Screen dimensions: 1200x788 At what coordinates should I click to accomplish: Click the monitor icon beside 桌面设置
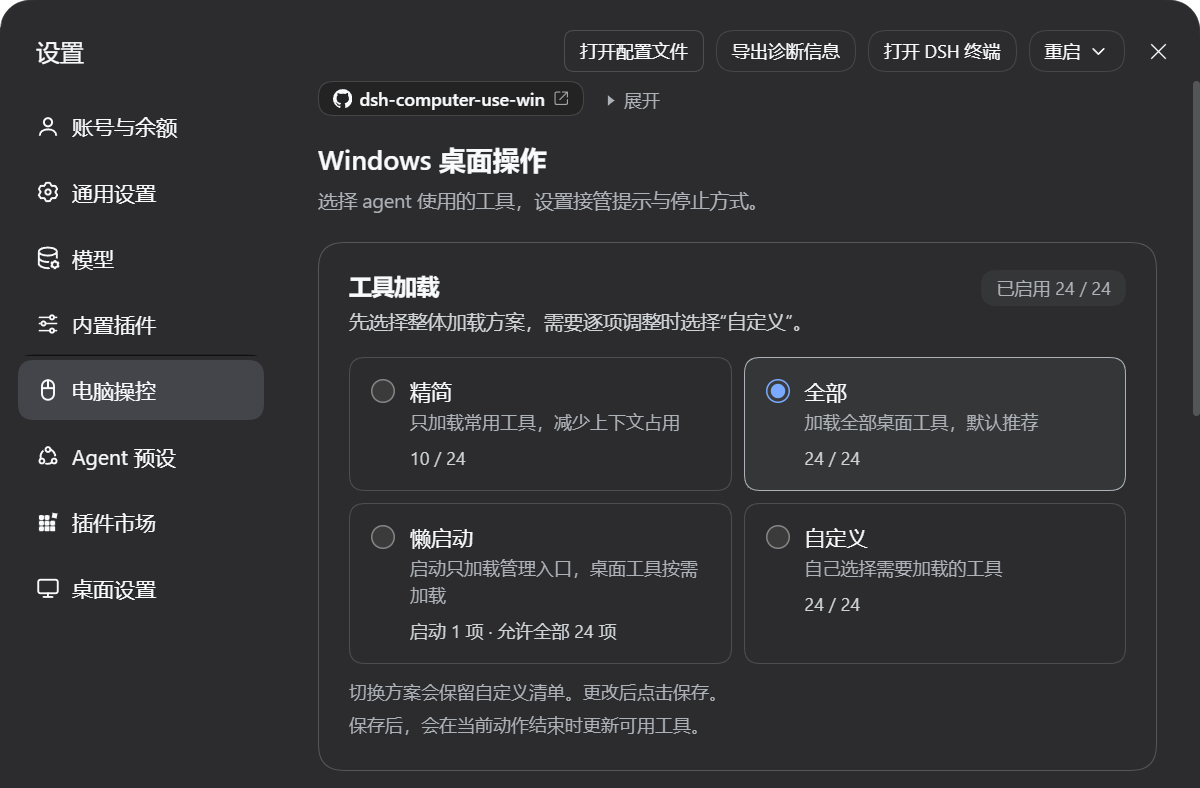[x=48, y=589]
